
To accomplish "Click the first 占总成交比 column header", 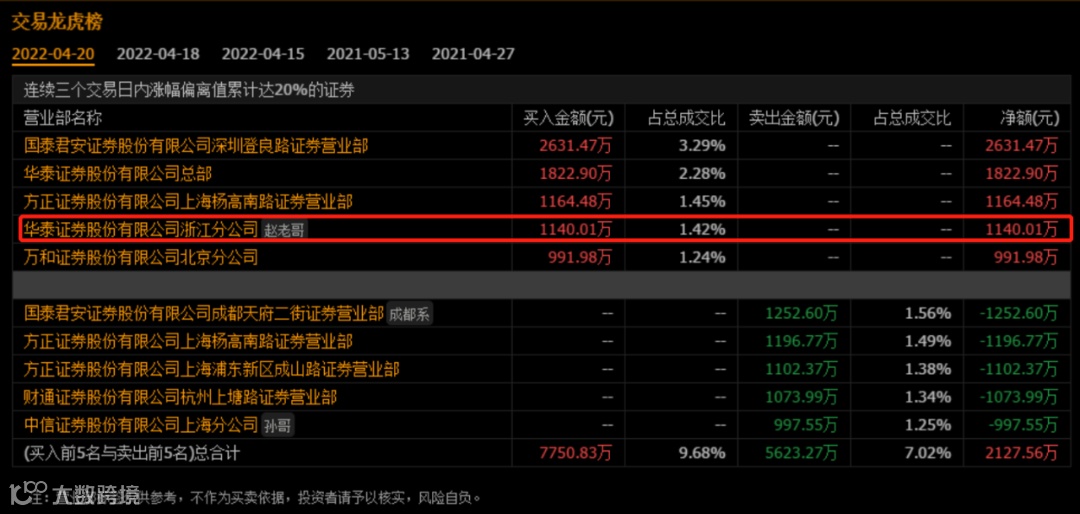I will click(687, 119).
